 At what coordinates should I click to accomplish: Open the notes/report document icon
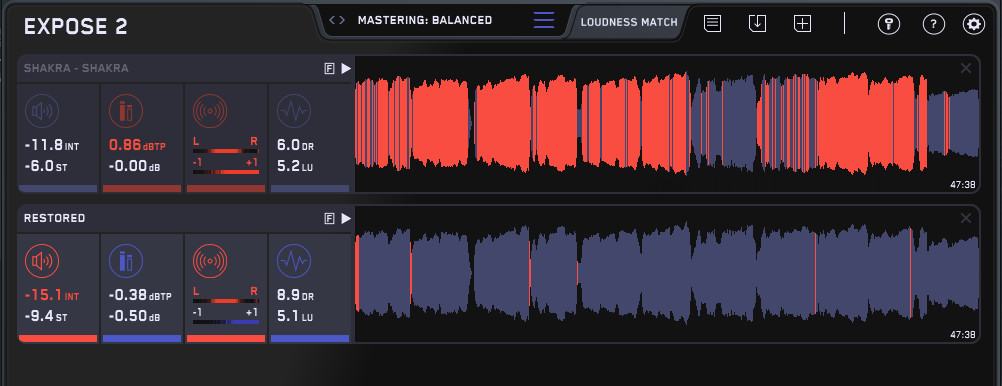coord(713,24)
